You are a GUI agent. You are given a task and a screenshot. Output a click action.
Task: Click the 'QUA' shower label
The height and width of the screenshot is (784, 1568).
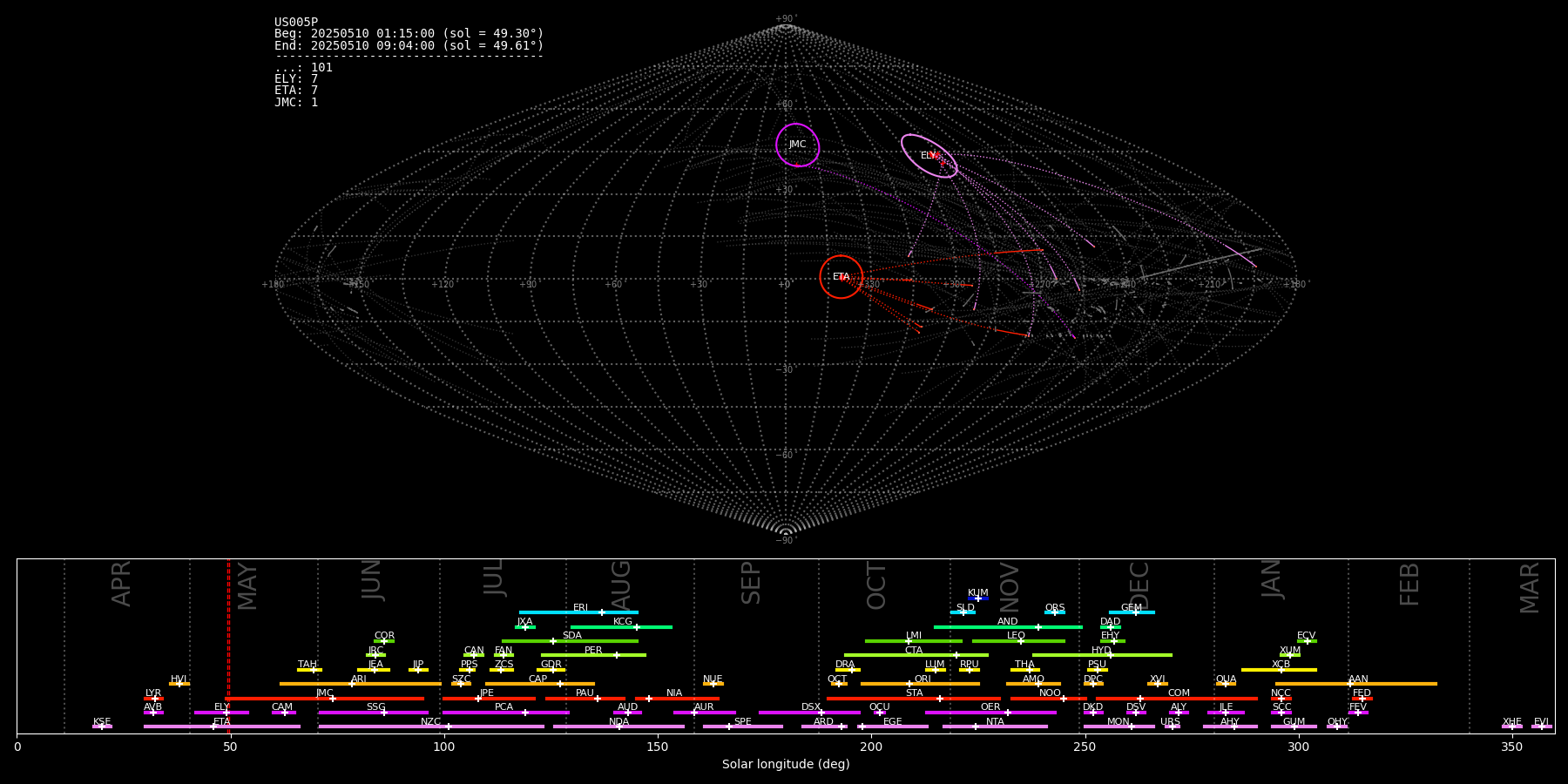coord(1226,679)
